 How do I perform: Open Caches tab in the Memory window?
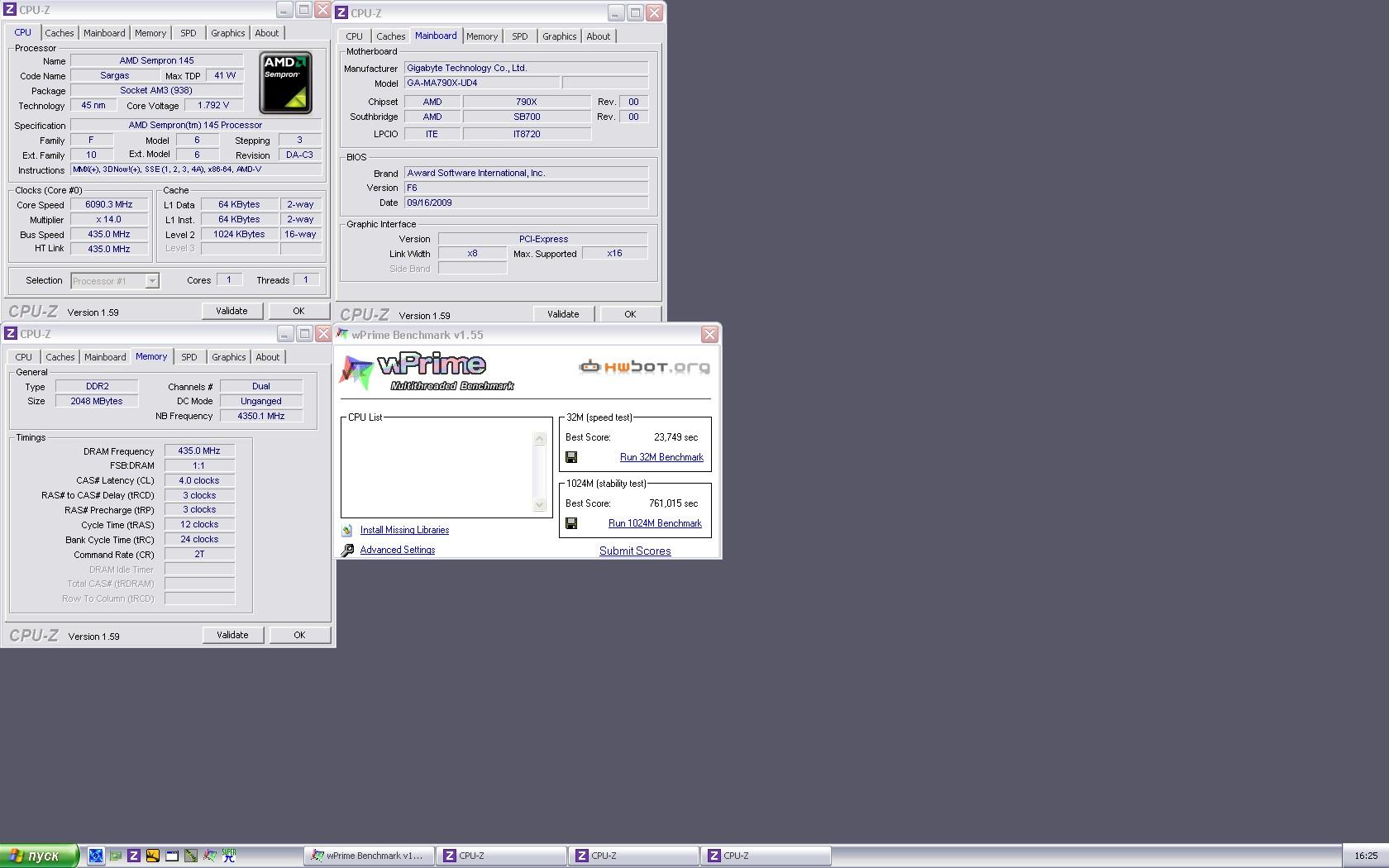click(60, 357)
